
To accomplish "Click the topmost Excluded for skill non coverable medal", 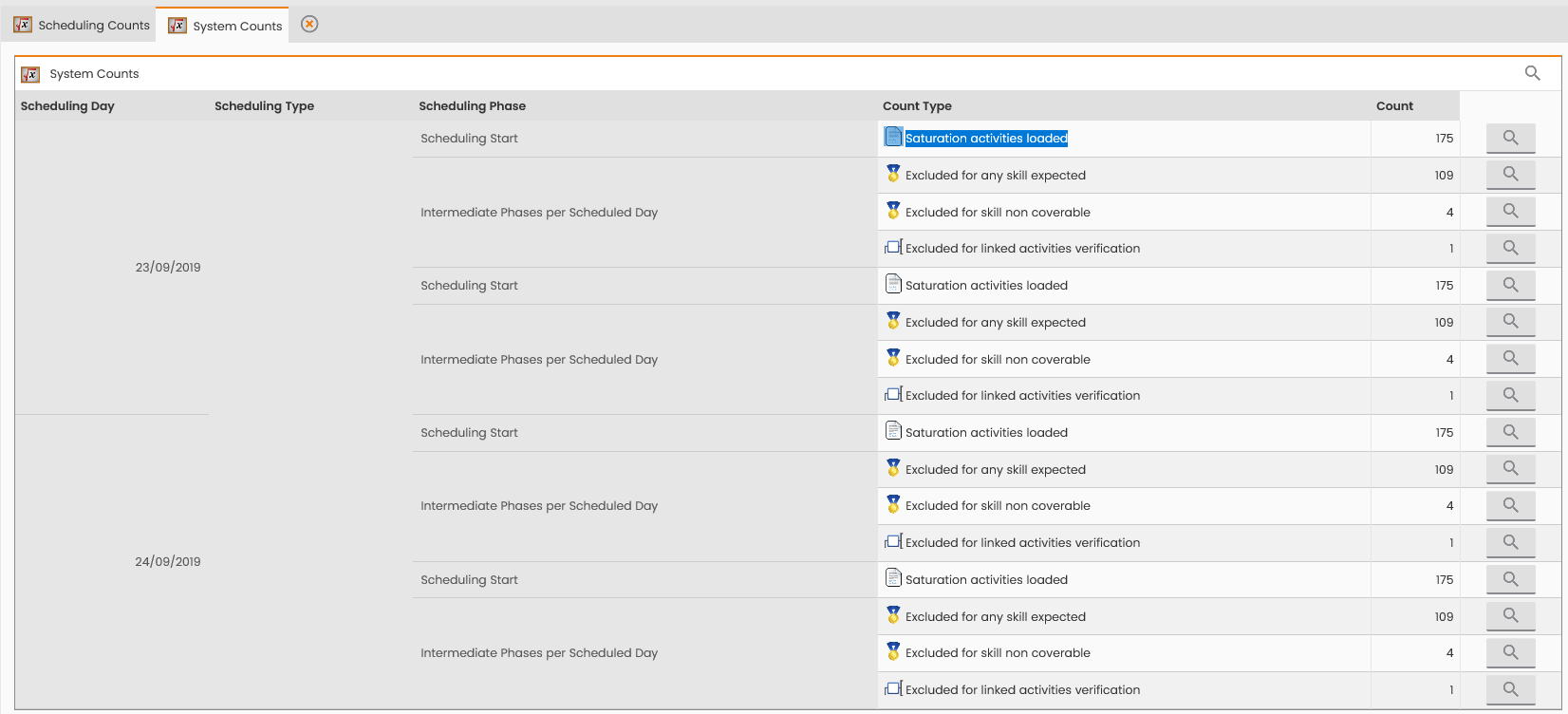I will 893,211.
